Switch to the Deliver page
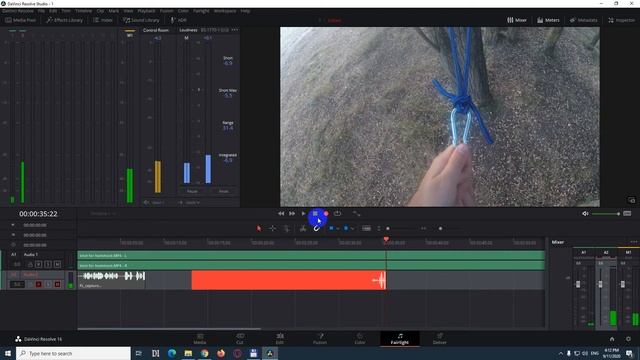This screenshot has height=360, width=640. pyautogui.click(x=440, y=339)
